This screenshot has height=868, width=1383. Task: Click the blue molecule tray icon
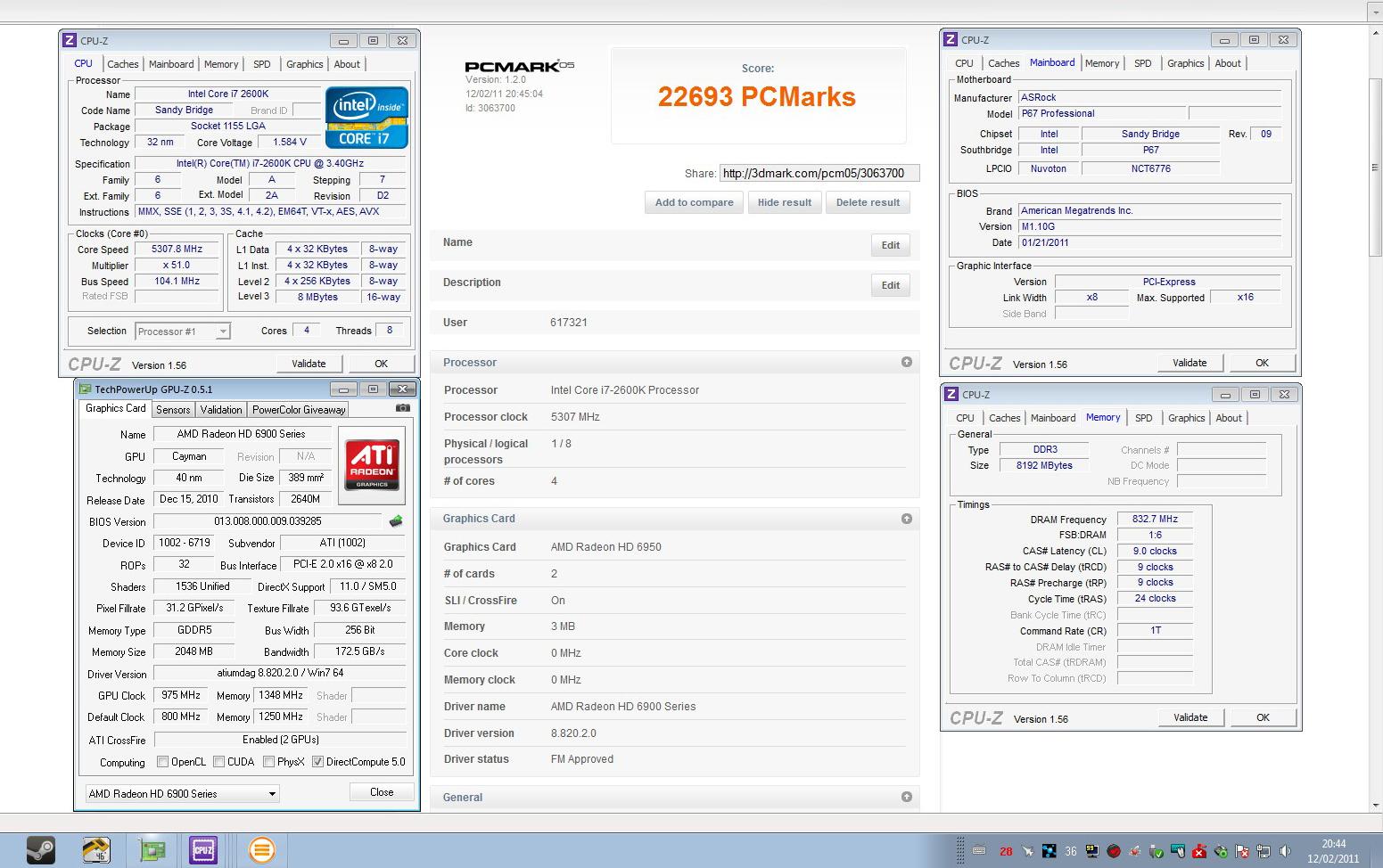click(1049, 851)
